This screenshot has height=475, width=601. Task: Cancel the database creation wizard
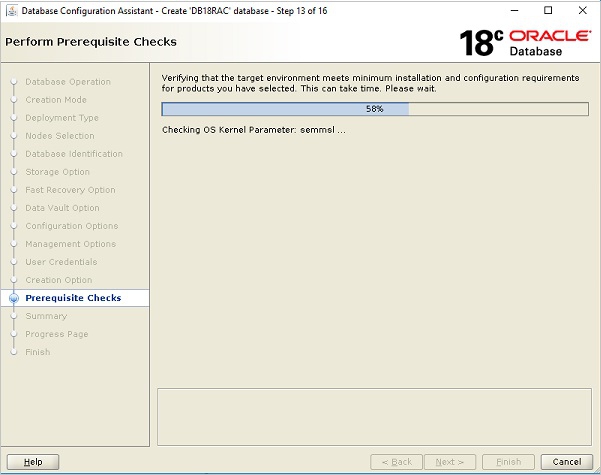pos(567,462)
